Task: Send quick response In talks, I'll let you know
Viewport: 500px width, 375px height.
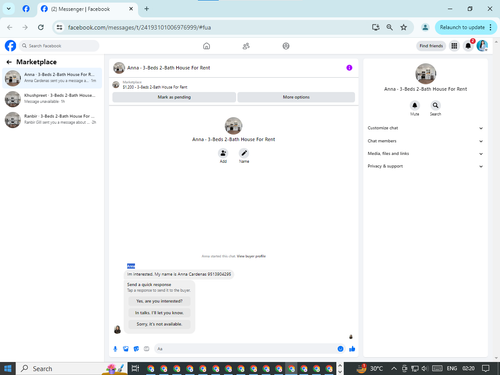Action: pos(159,313)
